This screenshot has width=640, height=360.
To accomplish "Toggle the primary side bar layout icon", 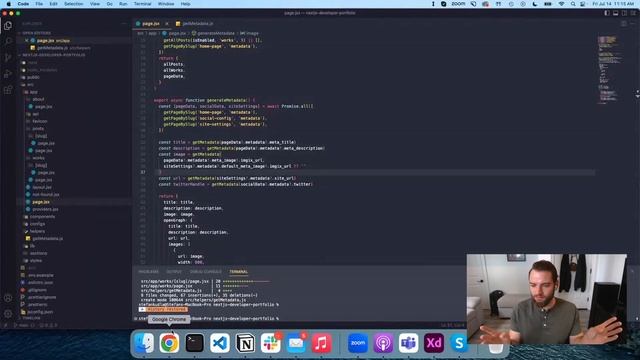I will [x=607, y=13].
